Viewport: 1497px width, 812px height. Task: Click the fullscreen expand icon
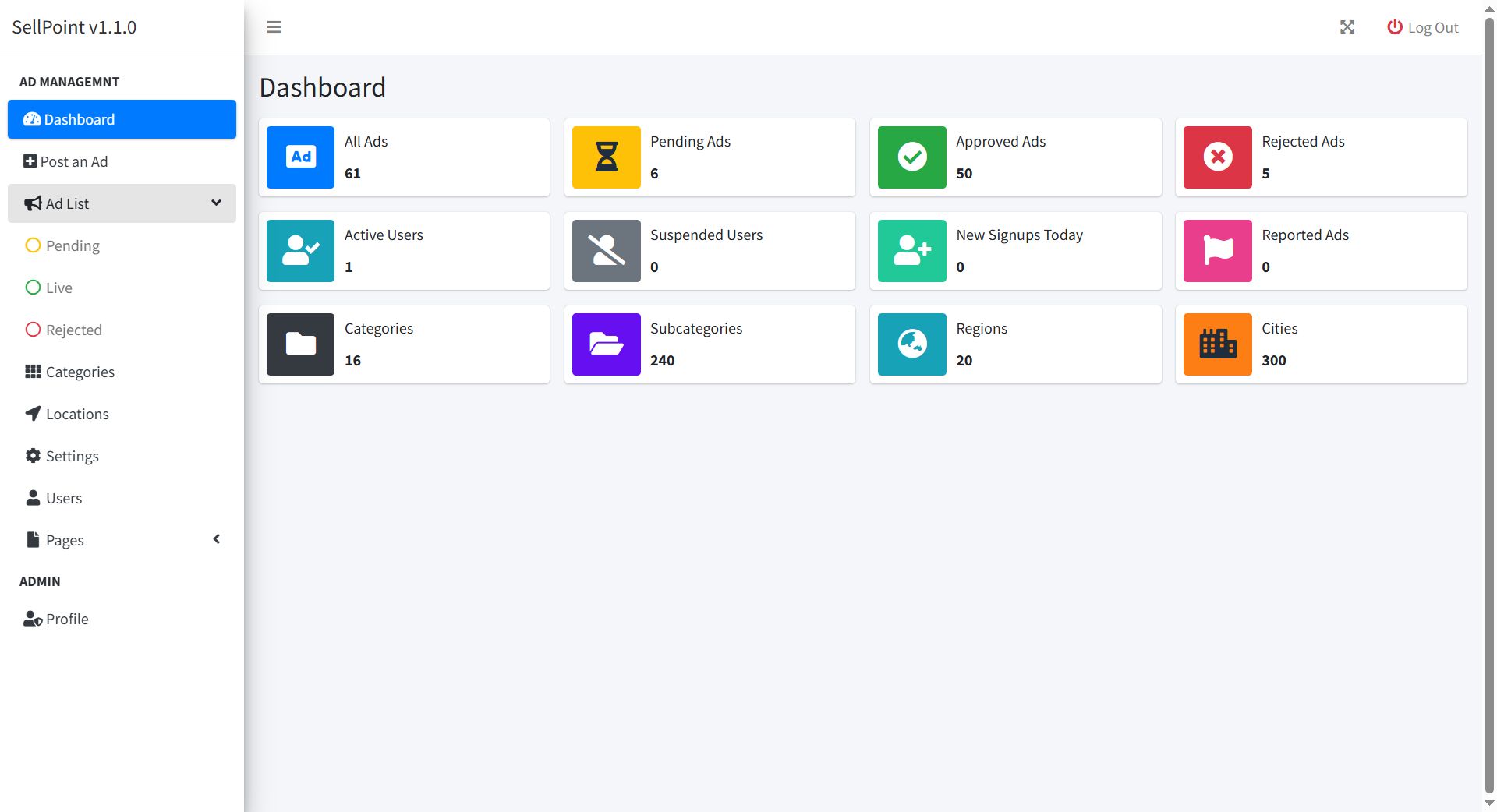click(1347, 27)
